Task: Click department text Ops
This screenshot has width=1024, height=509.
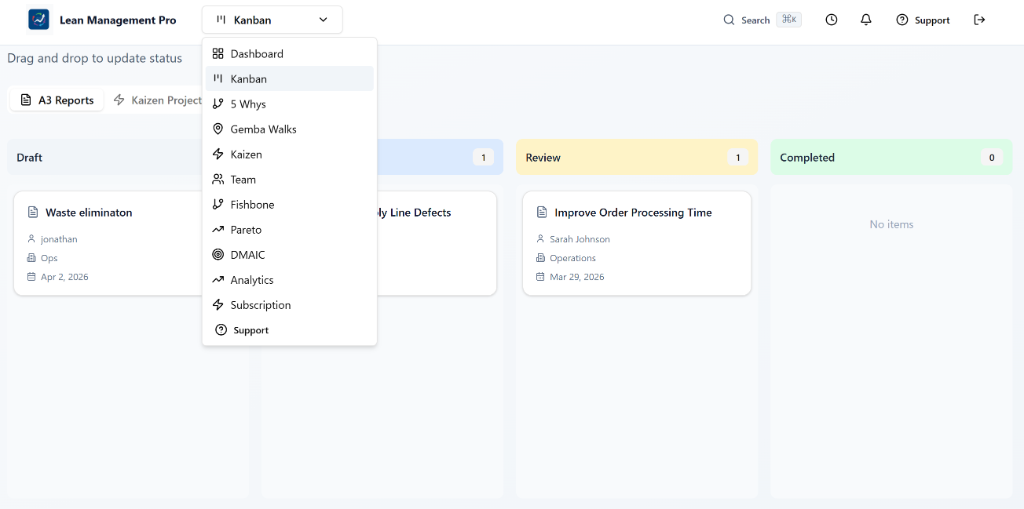Action: (x=49, y=257)
